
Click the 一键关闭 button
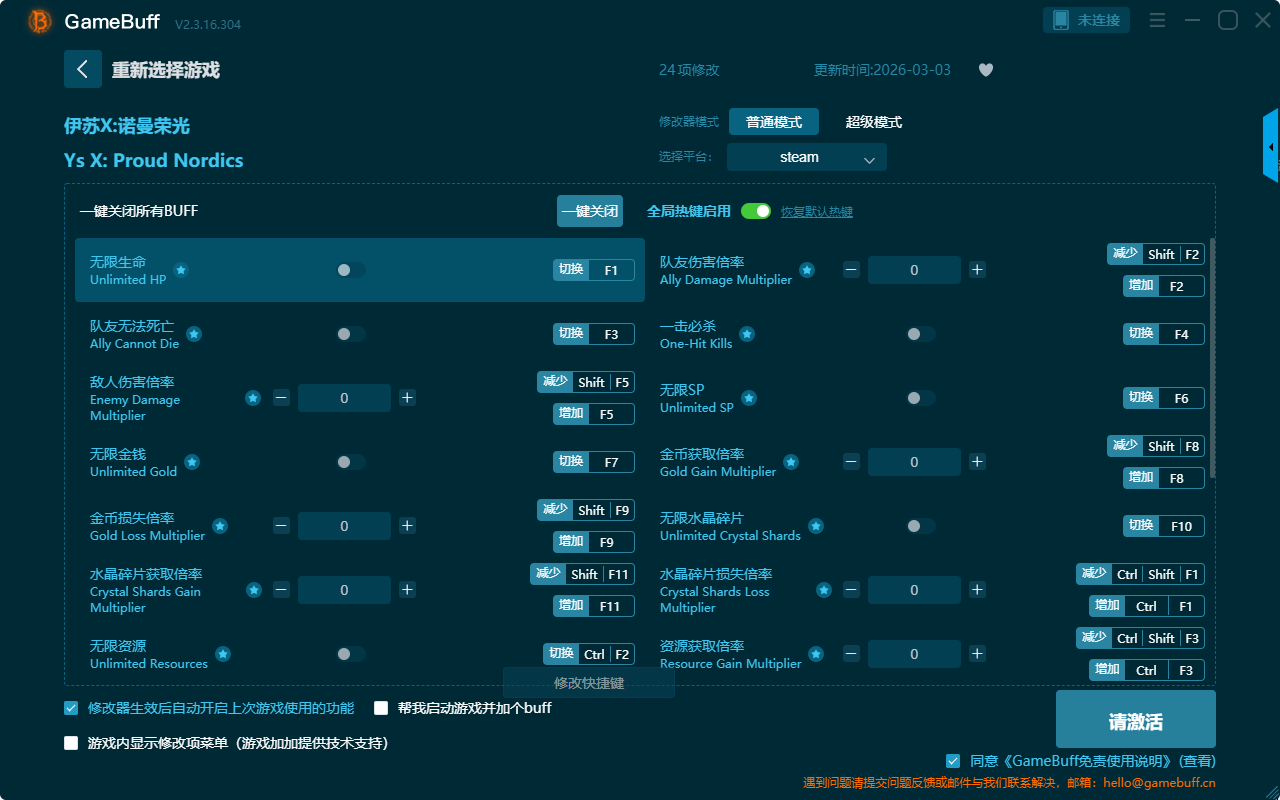590,211
